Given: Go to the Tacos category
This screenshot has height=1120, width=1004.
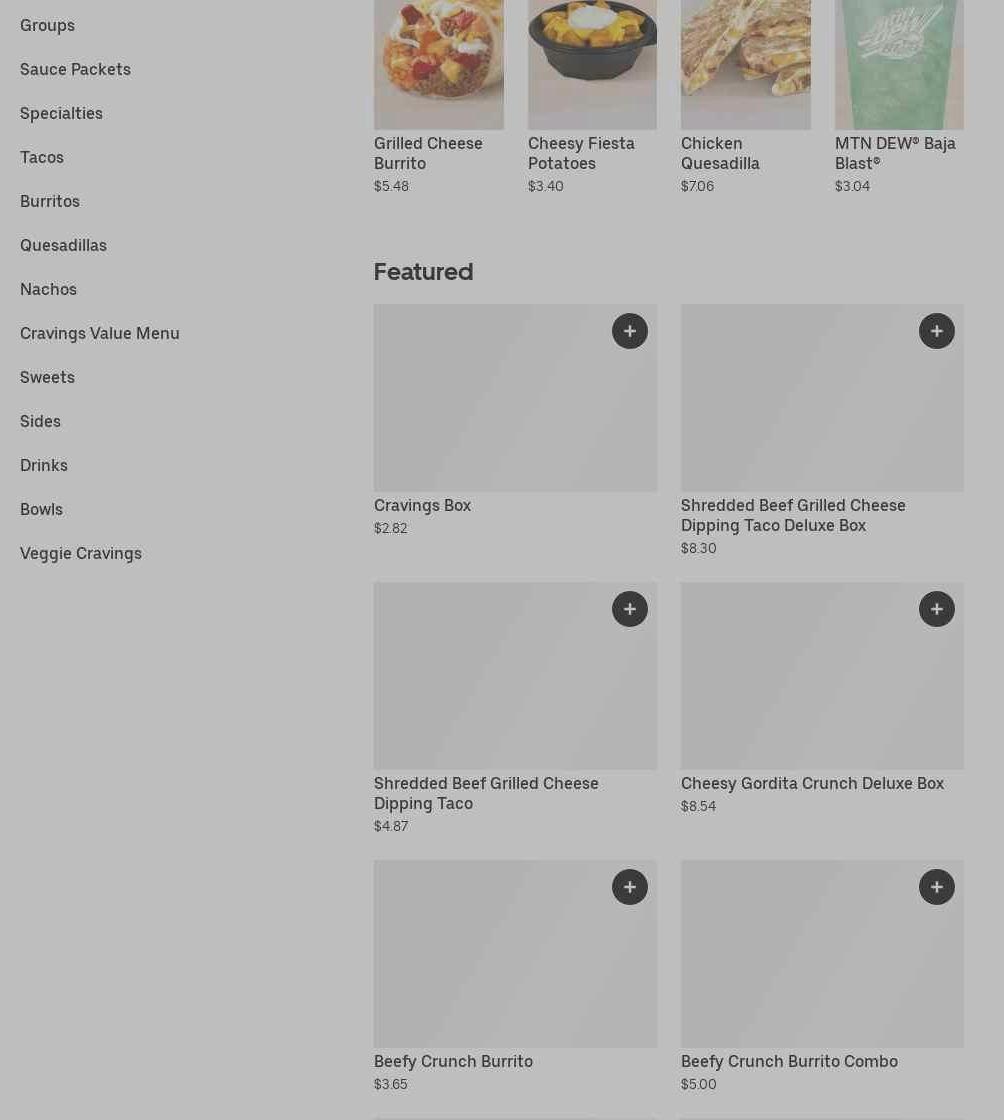Looking at the screenshot, I should (41, 157).
